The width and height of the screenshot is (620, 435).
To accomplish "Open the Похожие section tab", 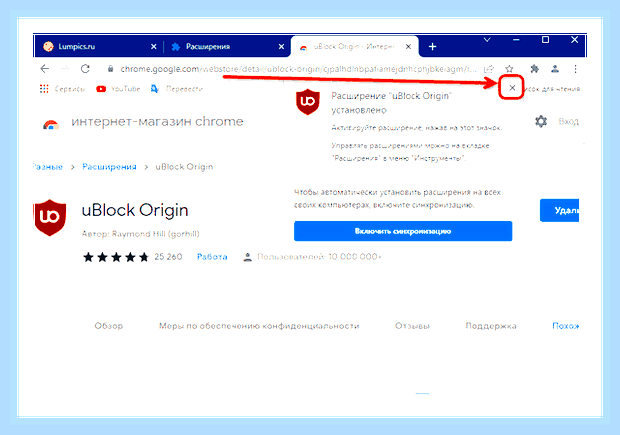I will pos(565,326).
